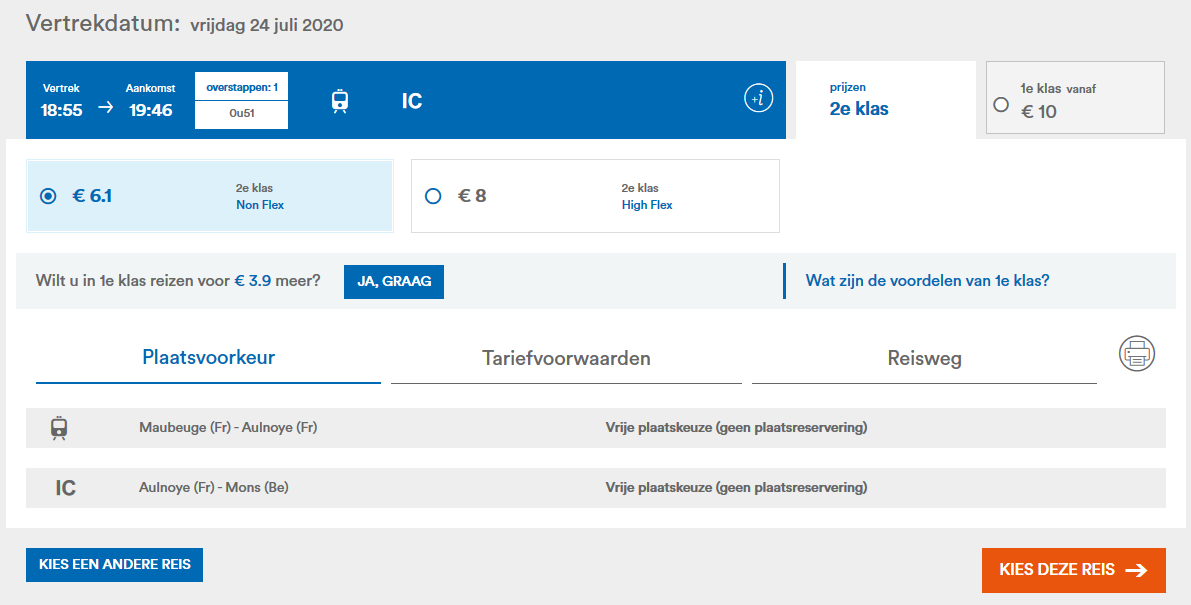1191x605 pixels.
Task: Switch to the Reisweg tab
Action: click(x=924, y=358)
